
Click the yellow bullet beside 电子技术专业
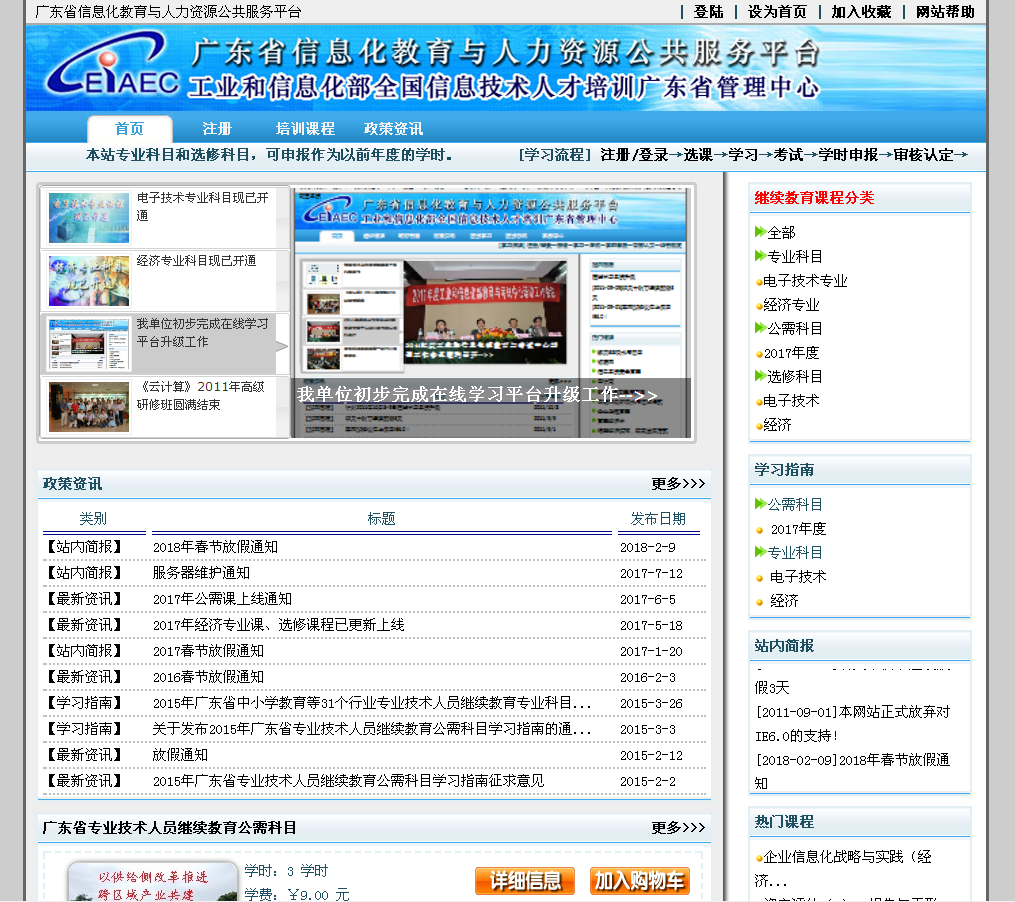click(x=759, y=282)
